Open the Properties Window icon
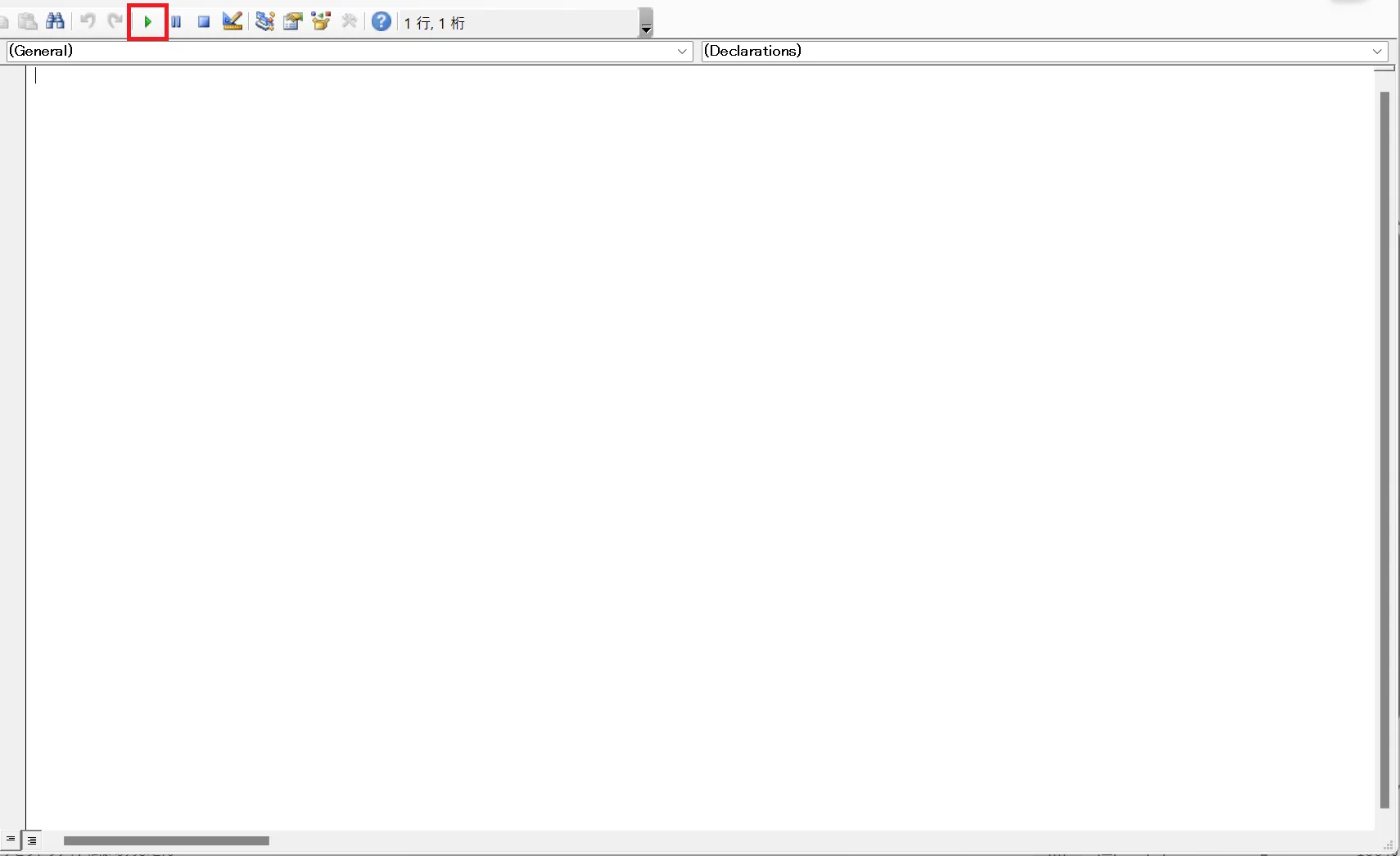The height and width of the screenshot is (856, 1400). 292,22
